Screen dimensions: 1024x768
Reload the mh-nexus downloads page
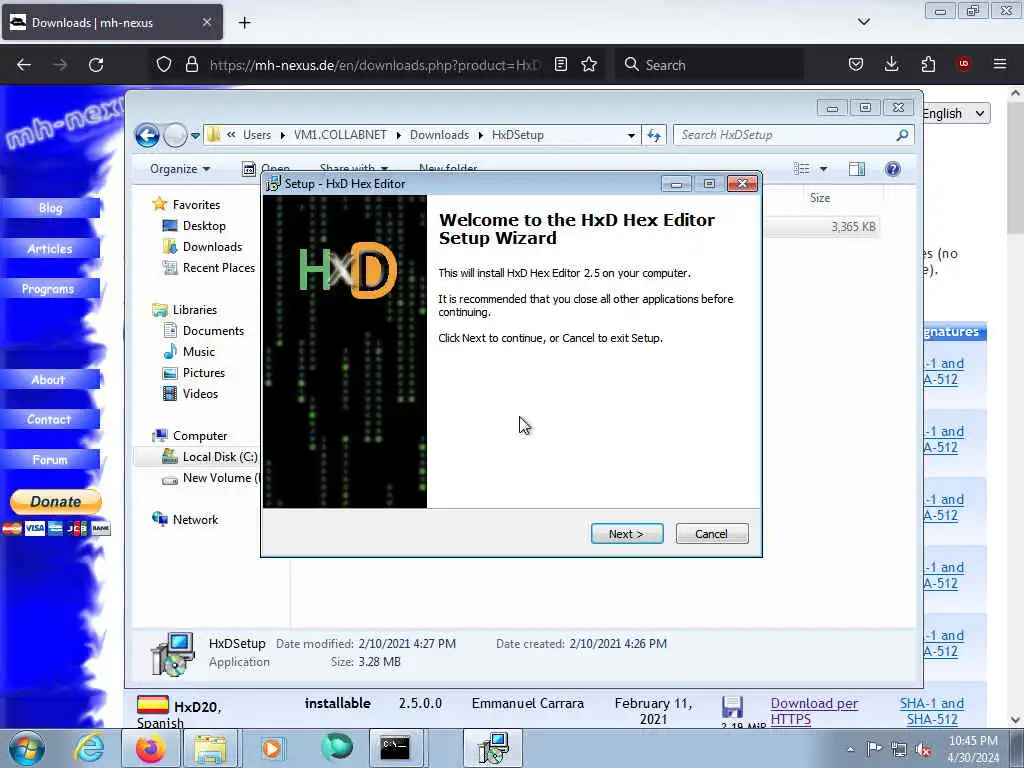click(96, 65)
